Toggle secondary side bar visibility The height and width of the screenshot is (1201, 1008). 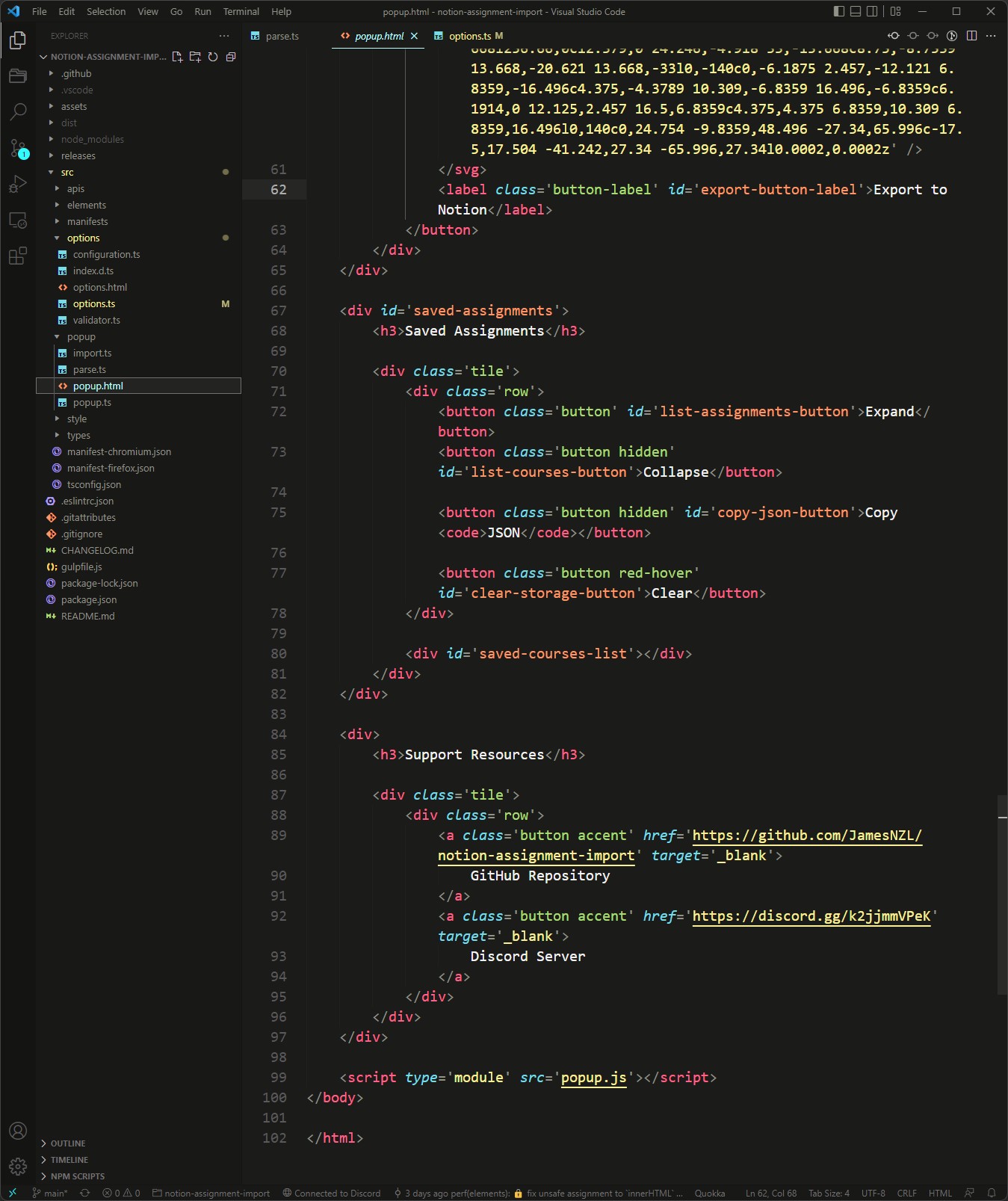(x=872, y=11)
